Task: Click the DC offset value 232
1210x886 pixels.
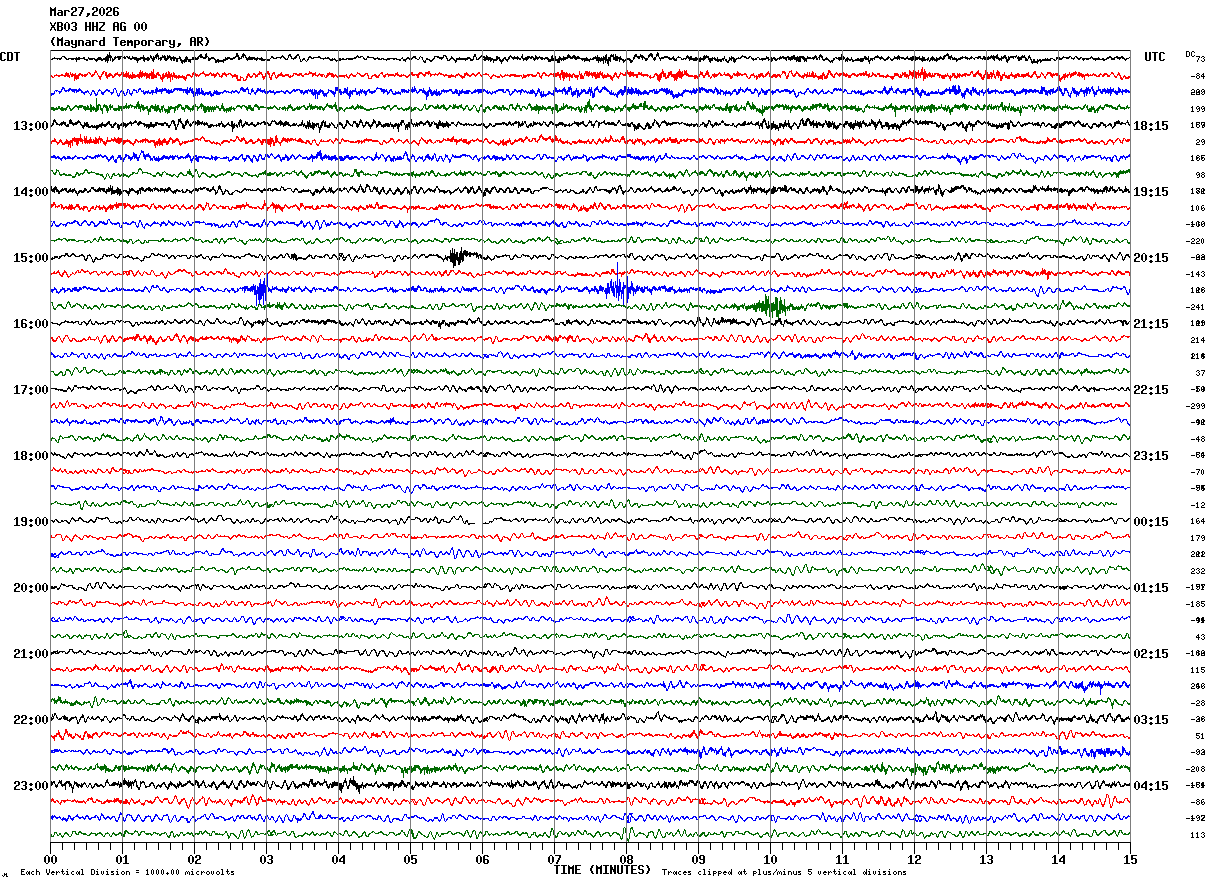Action: pos(1197,571)
